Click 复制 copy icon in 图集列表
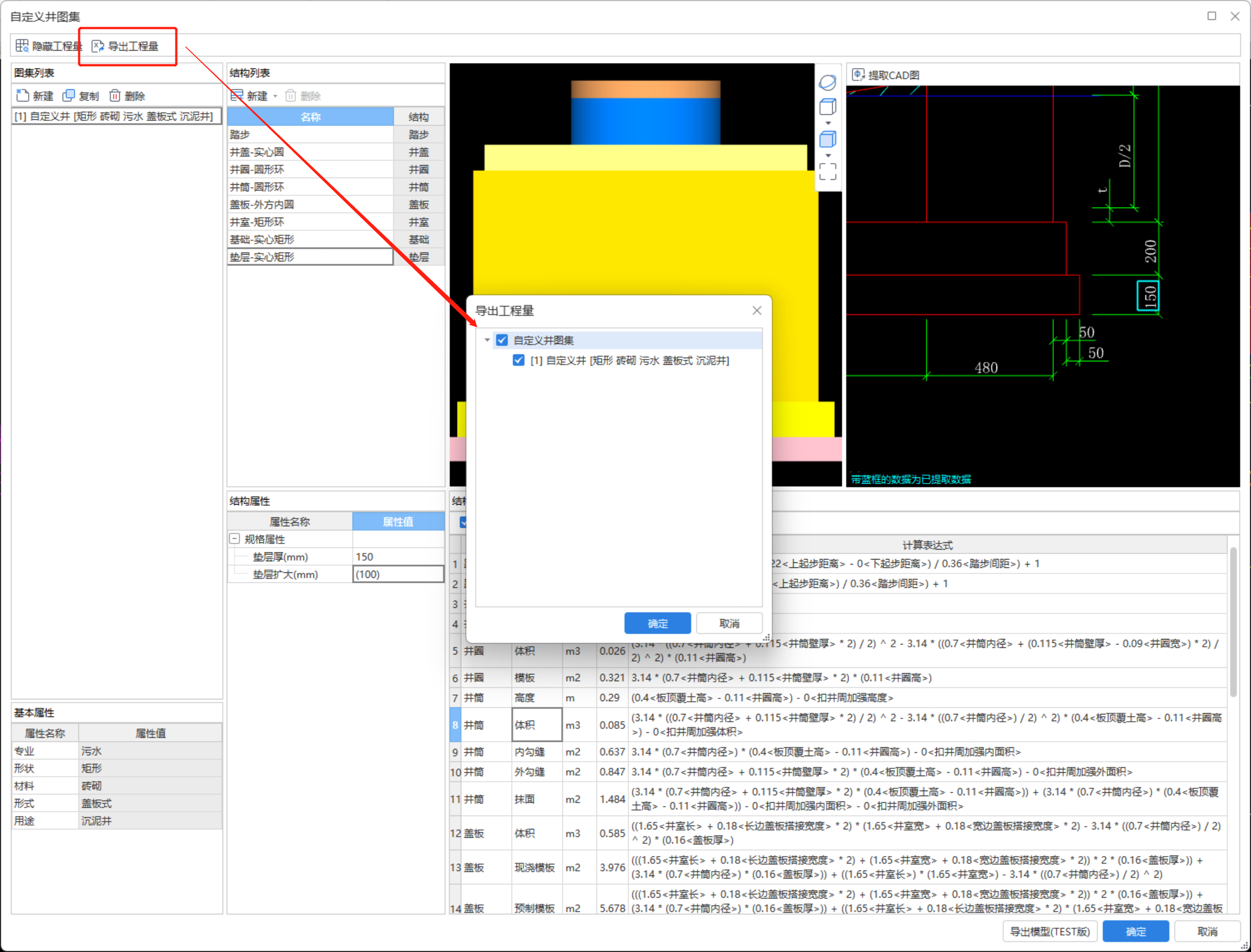This screenshot has width=1251, height=952. (69, 95)
